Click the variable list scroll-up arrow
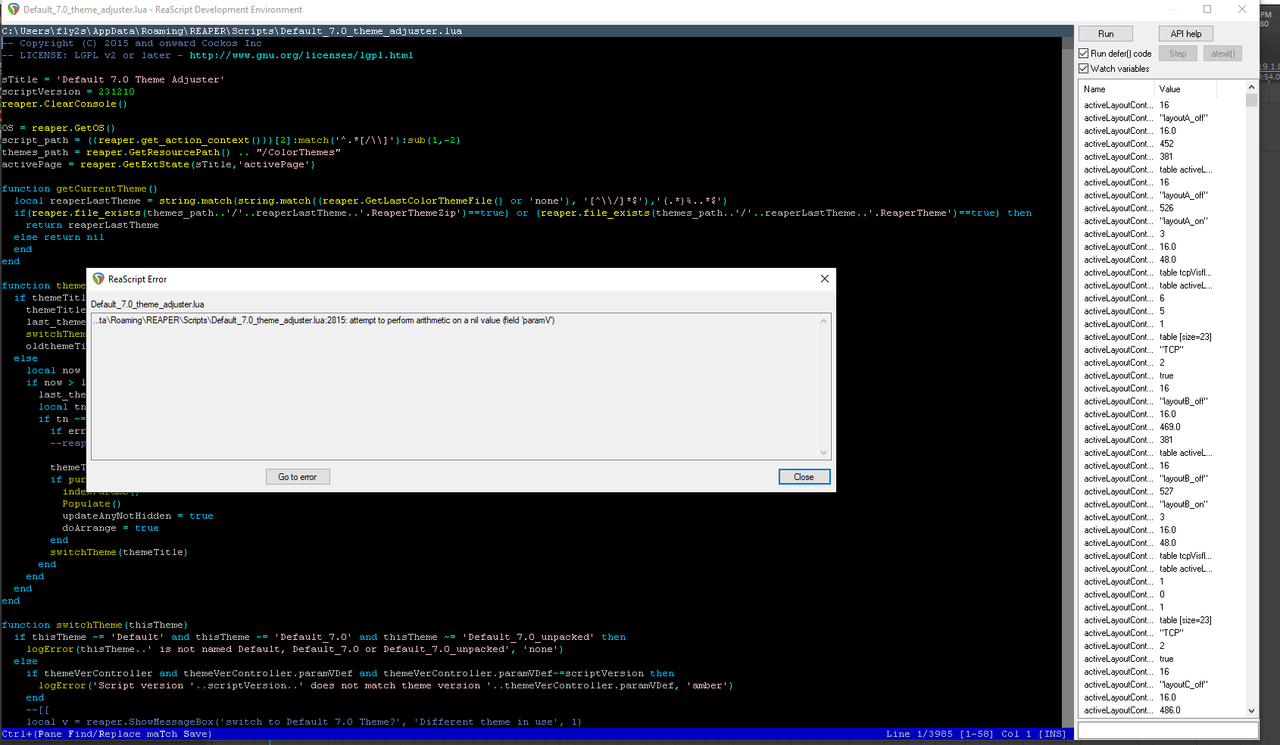This screenshot has width=1280, height=745. point(1251,88)
